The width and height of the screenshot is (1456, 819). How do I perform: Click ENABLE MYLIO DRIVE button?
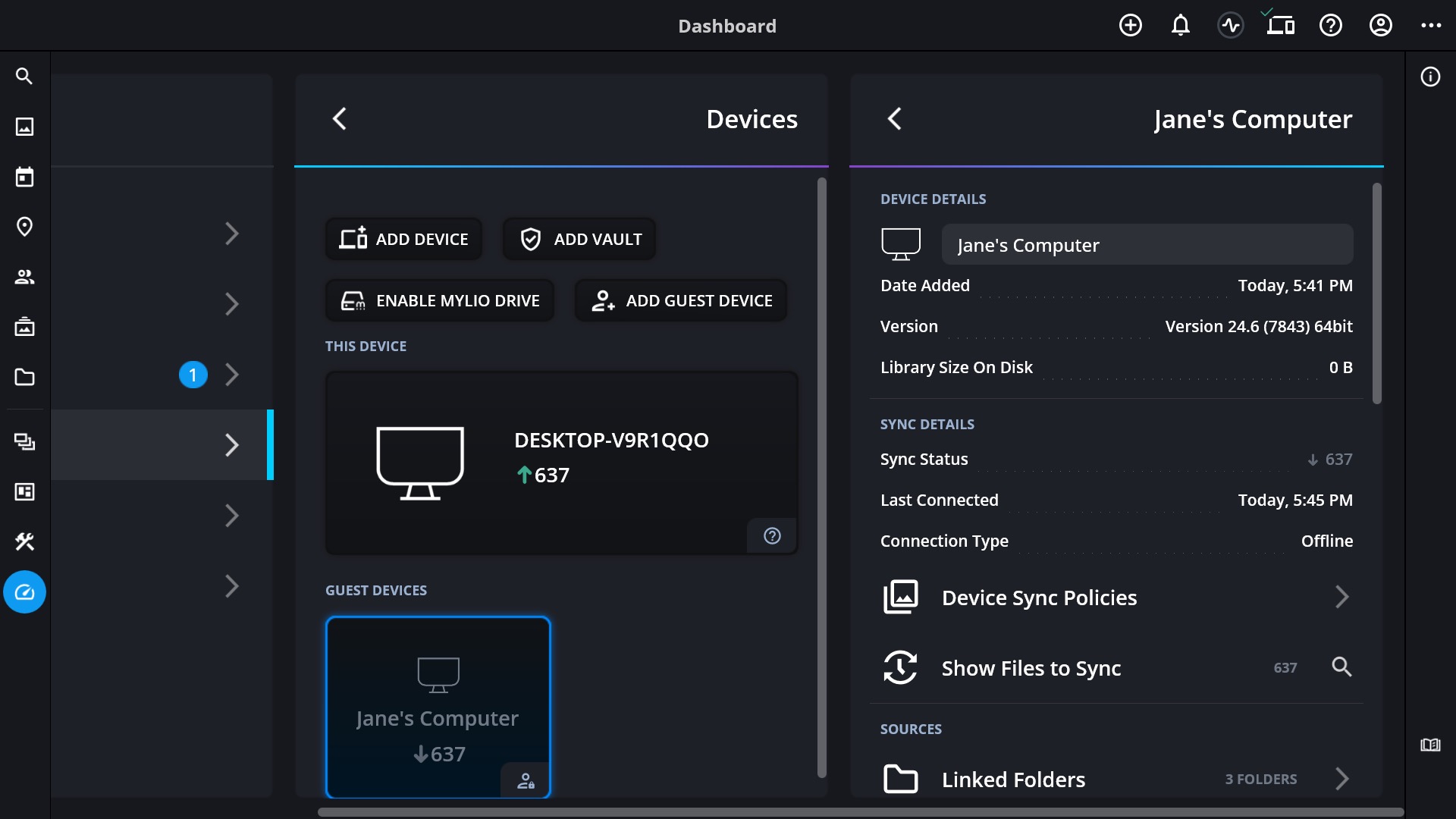pos(440,300)
